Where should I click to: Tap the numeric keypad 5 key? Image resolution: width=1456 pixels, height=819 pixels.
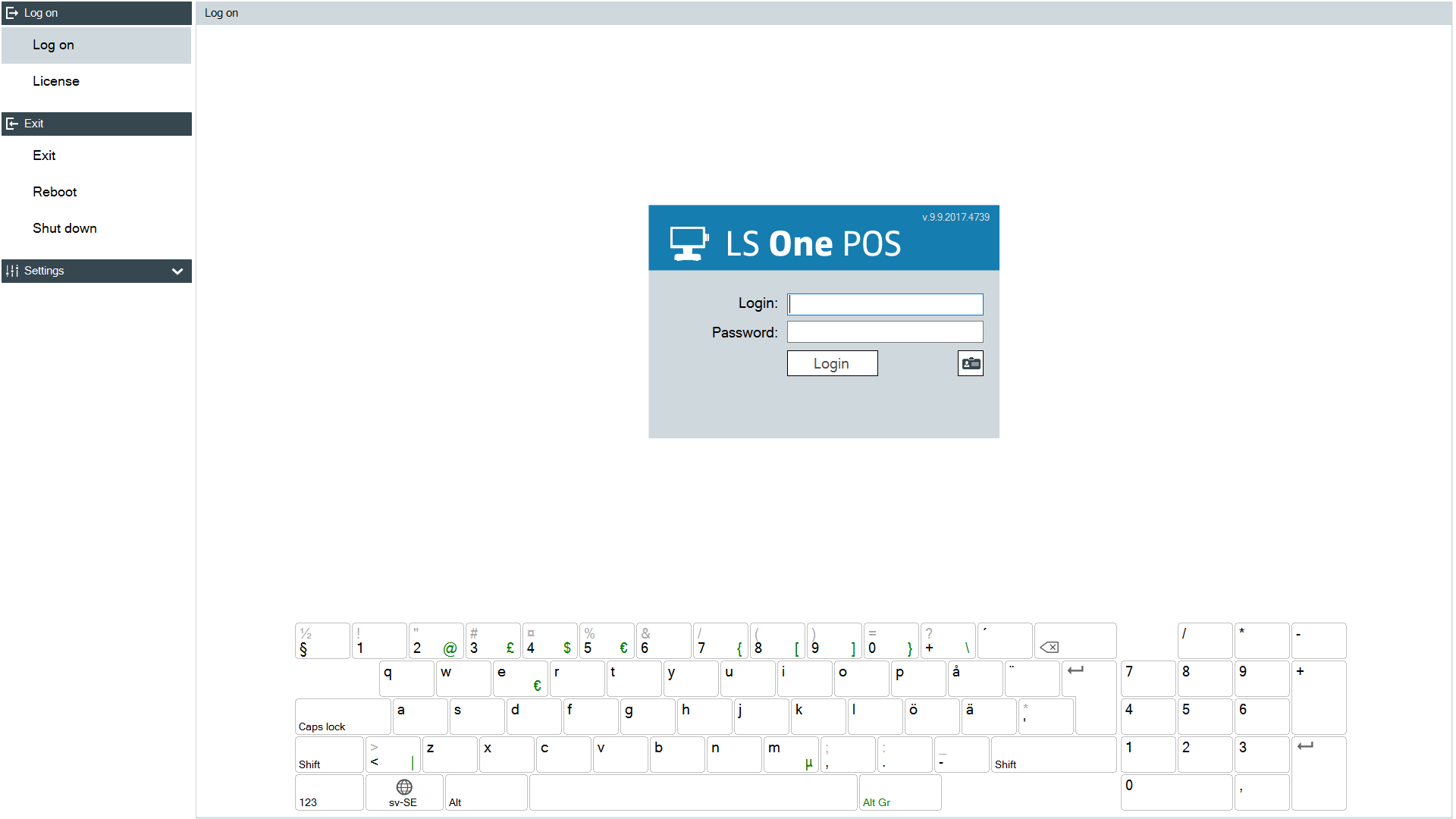tap(1205, 717)
